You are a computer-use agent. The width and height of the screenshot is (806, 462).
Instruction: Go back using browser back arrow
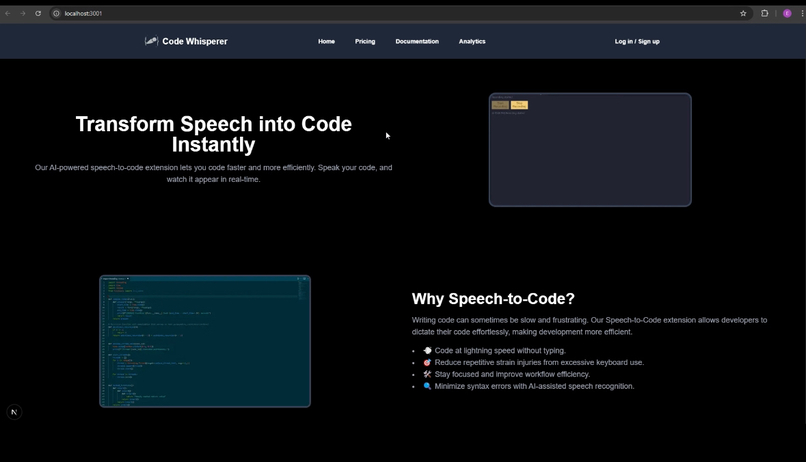(x=8, y=13)
